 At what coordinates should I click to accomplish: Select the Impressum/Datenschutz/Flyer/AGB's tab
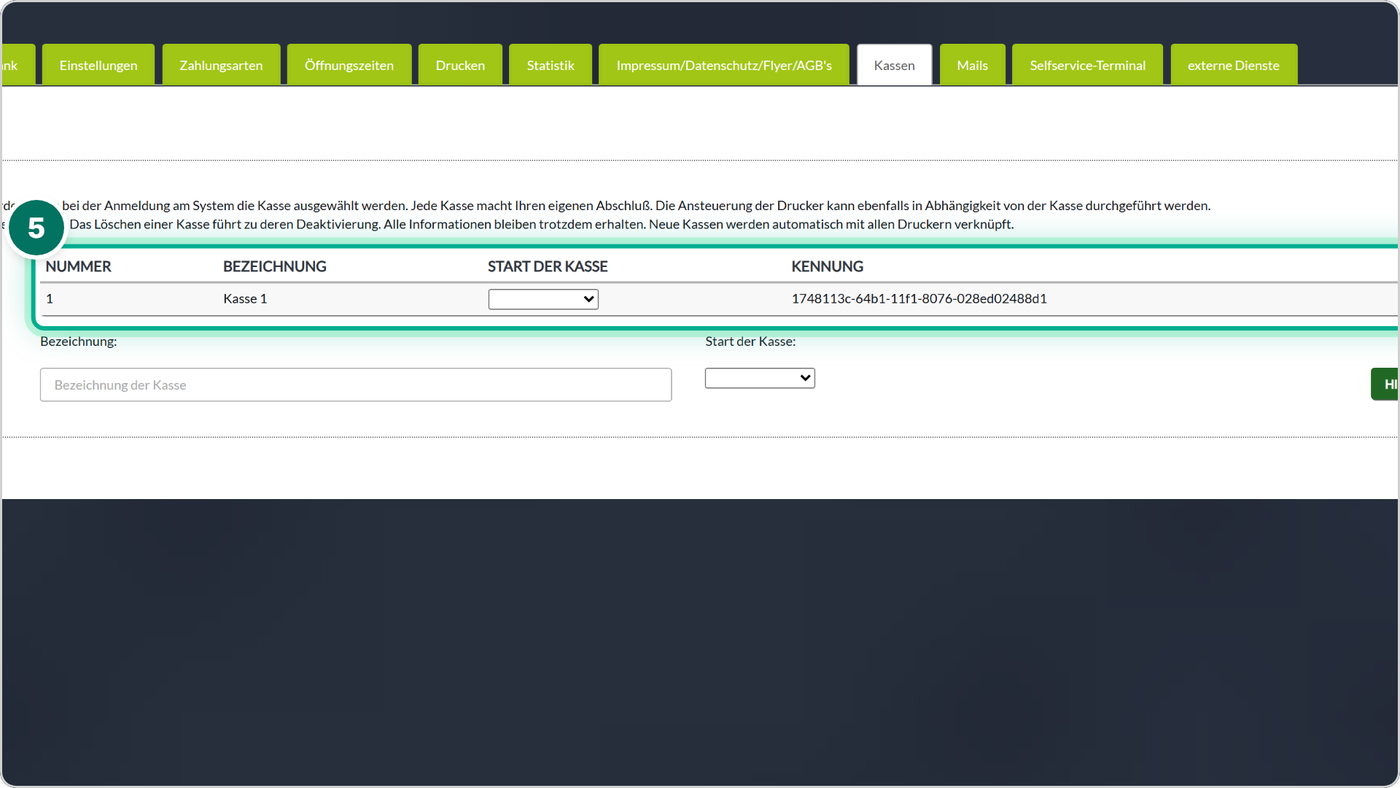[724, 65]
